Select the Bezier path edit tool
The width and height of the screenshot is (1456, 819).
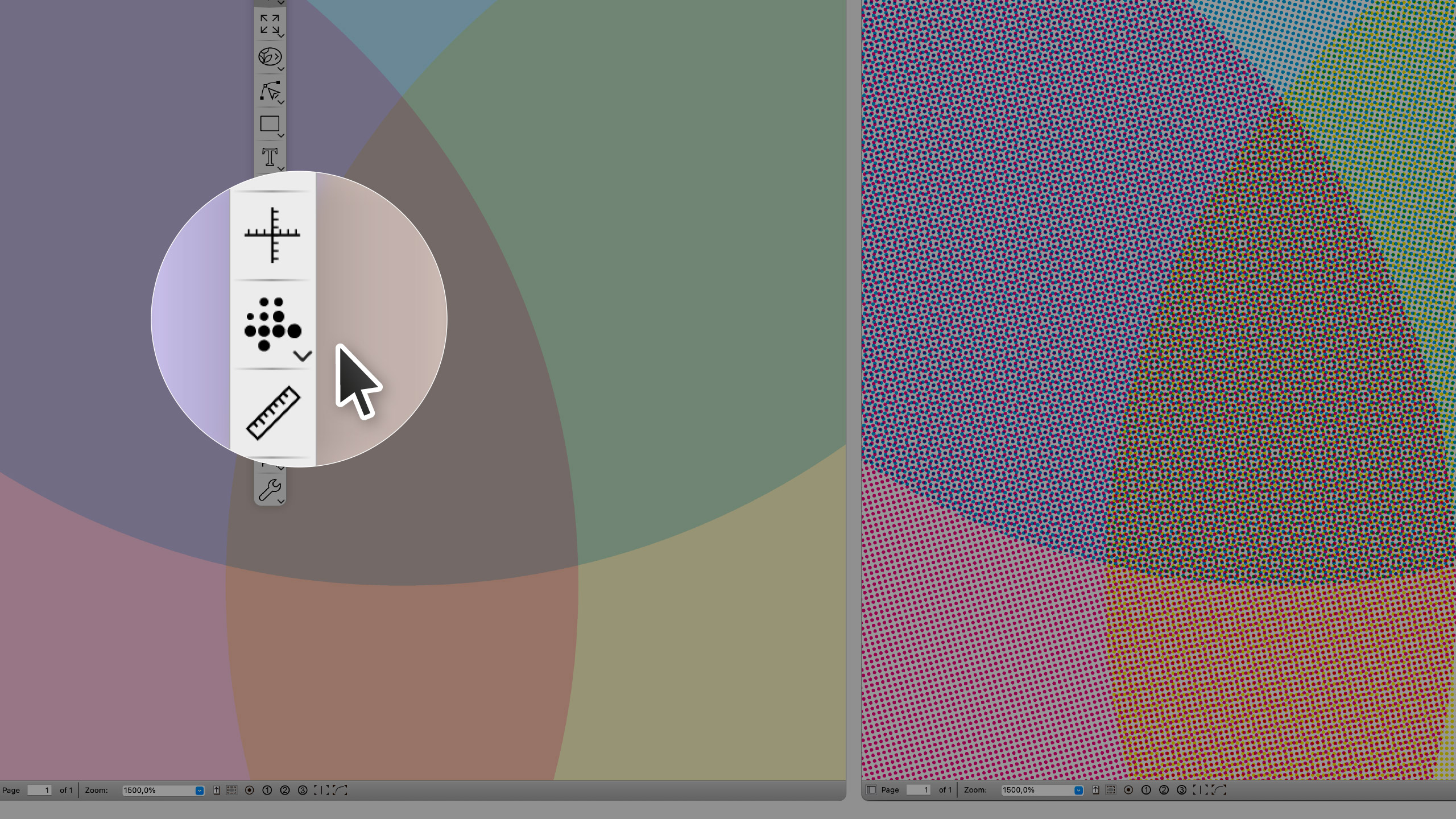click(270, 91)
